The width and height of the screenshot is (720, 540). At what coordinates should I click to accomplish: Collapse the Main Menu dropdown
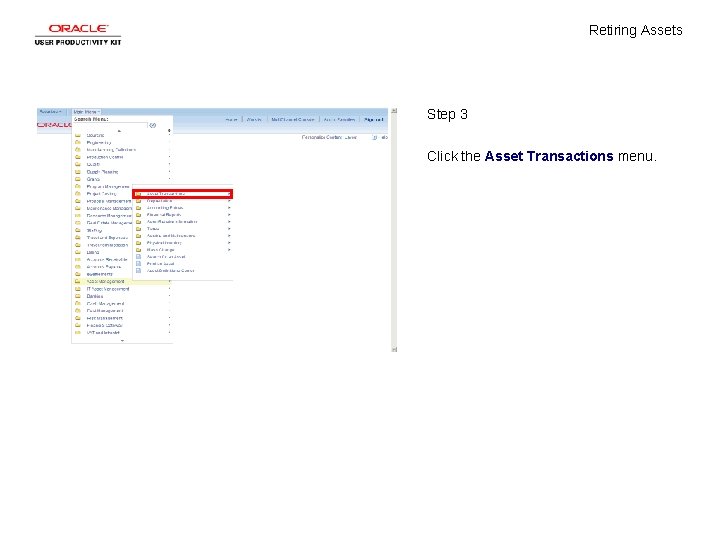pyautogui.click(x=86, y=112)
